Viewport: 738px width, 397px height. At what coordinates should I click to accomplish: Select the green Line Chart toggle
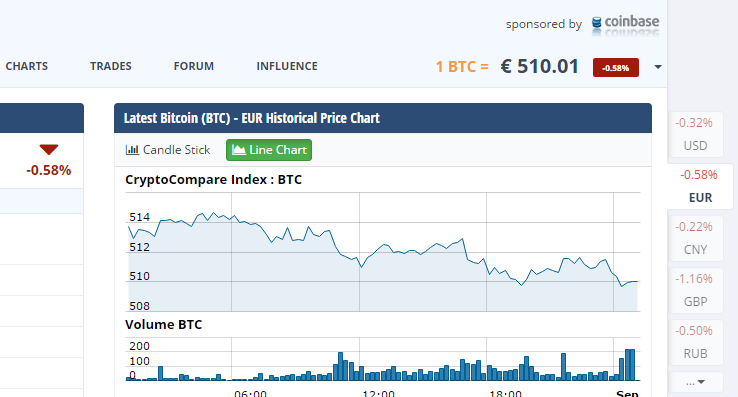click(x=269, y=150)
